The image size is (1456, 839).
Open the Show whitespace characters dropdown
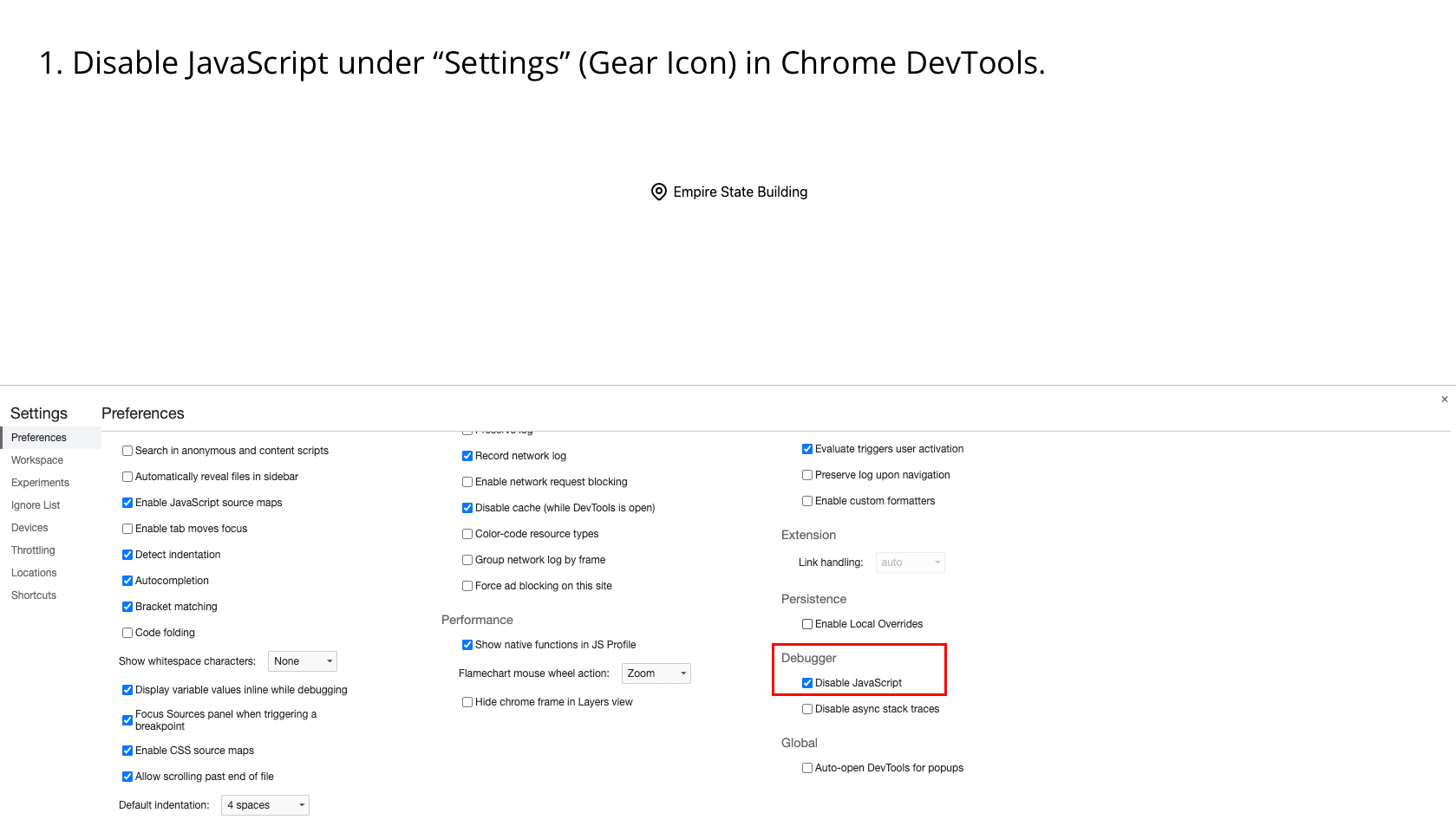tap(303, 661)
